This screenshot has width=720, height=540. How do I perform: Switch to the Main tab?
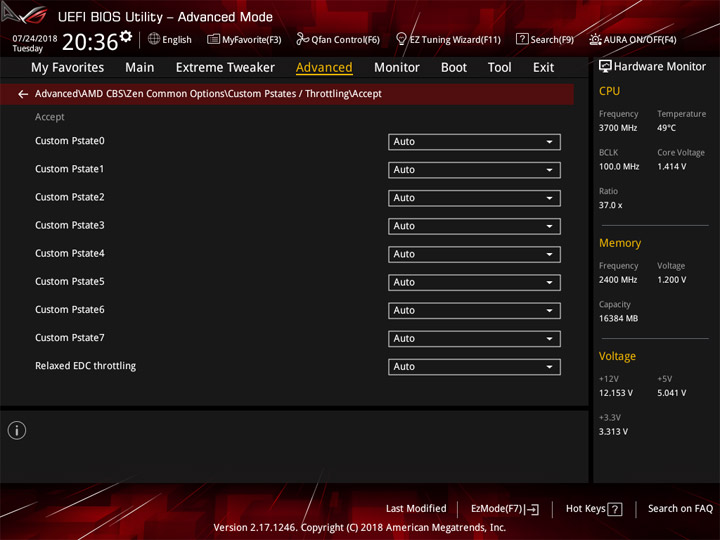tap(140, 68)
